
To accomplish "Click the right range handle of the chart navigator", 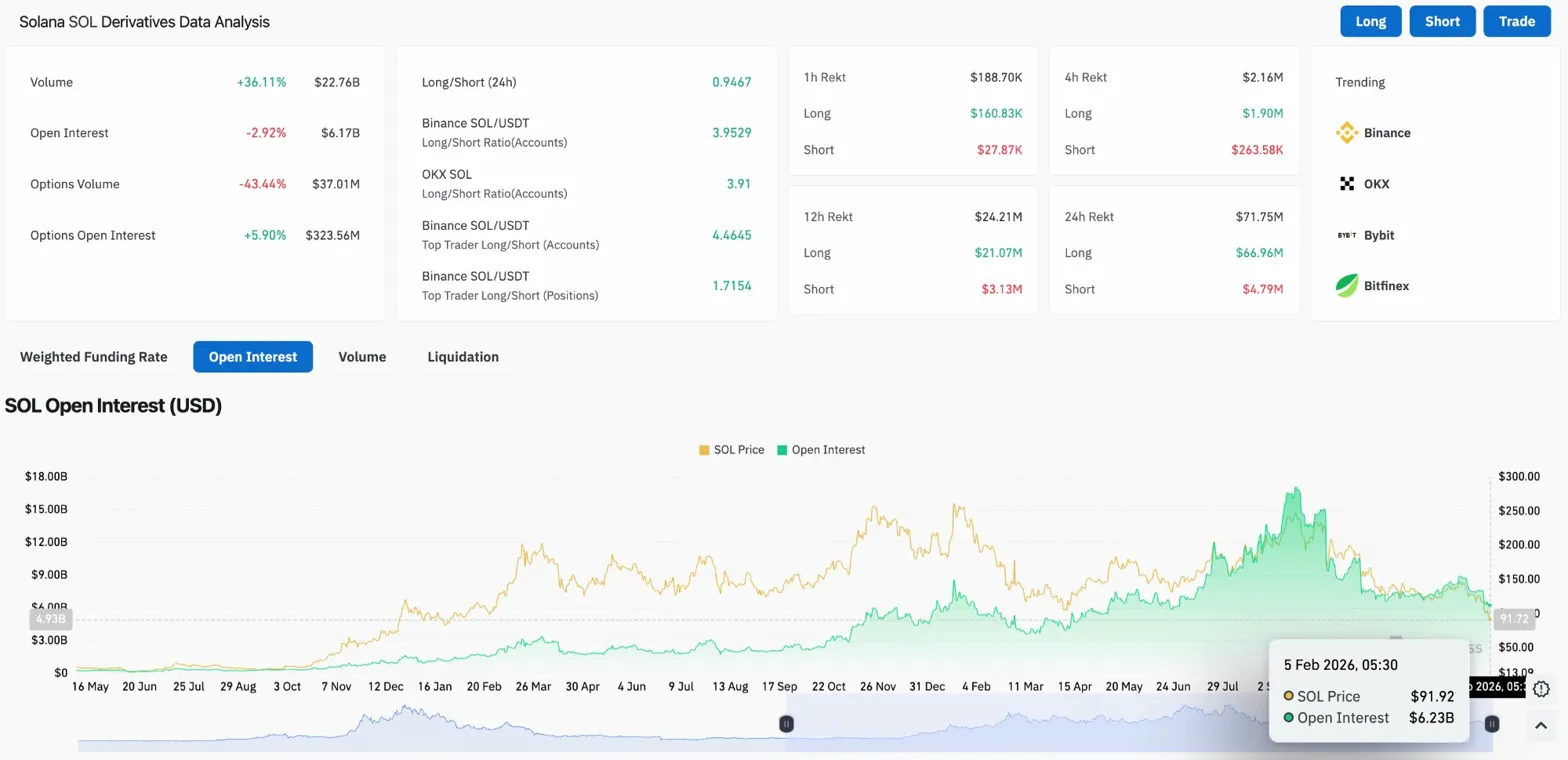I will click(x=1492, y=723).
